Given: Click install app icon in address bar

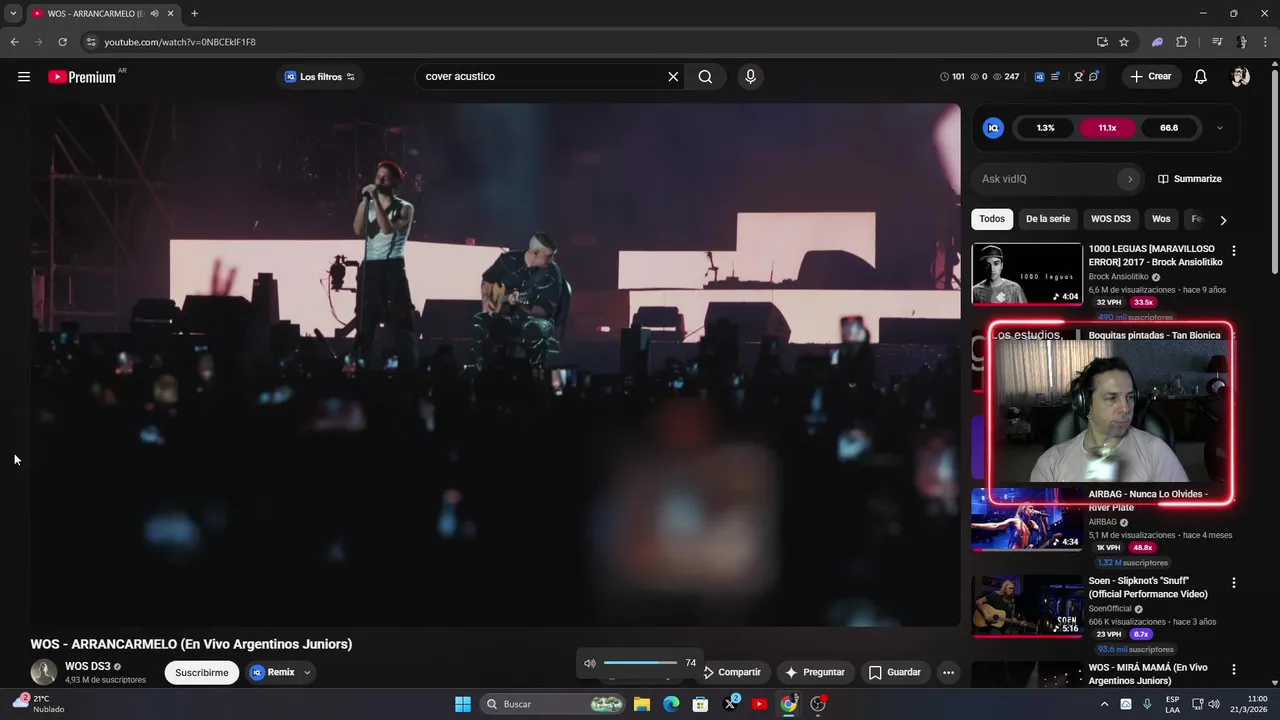Looking at the screenshot, I should tap(1102, 42).
